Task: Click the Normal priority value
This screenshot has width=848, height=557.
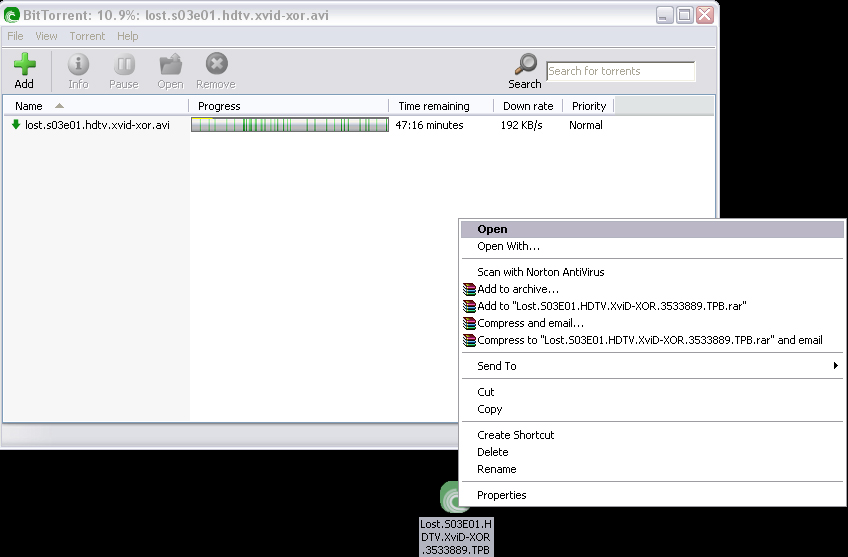Action: (x=586, y=125)
